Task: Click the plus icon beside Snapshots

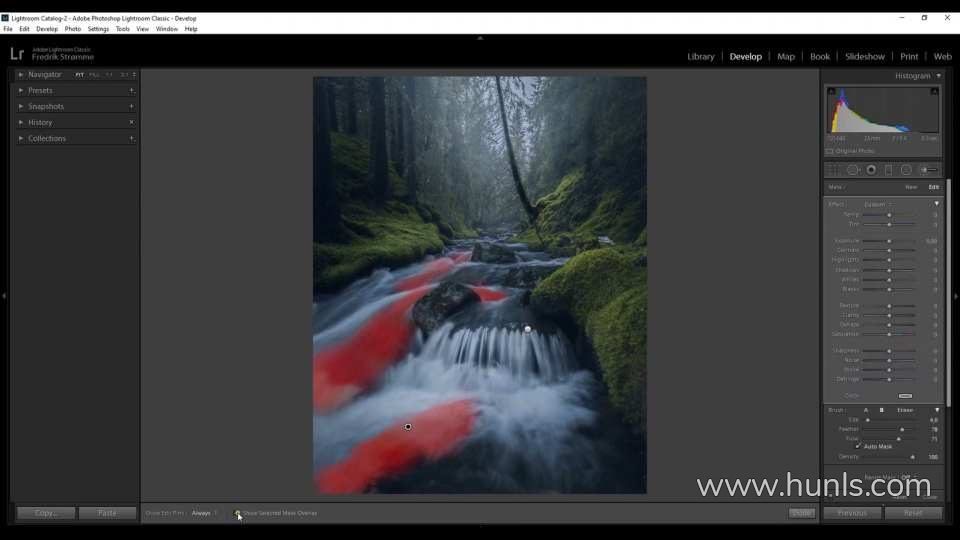Action: coord(132,107)
